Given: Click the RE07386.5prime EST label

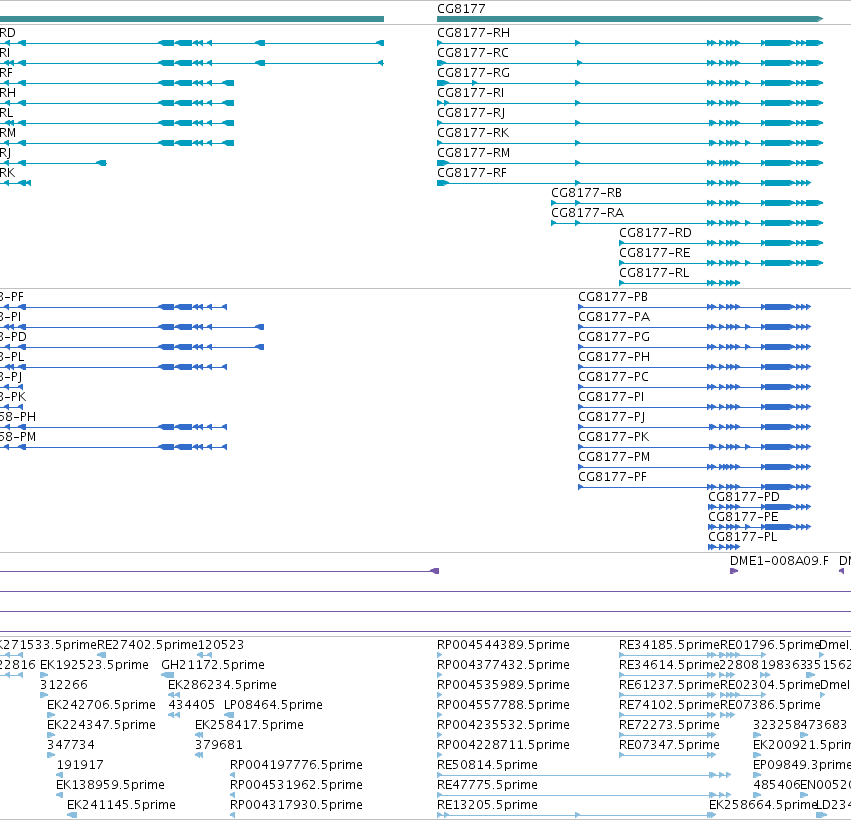Looking at the screenshot, I should point(770,705).
